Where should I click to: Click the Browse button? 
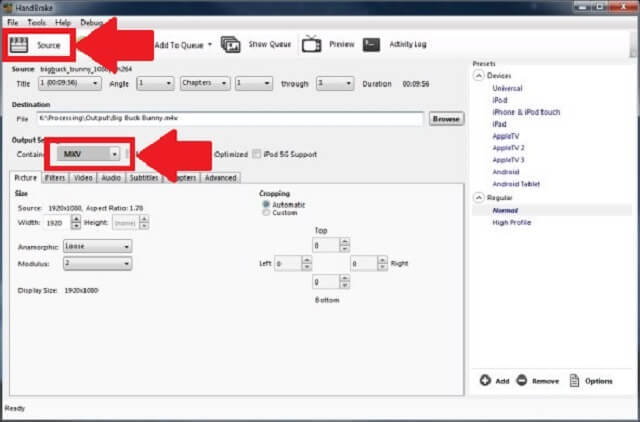(446, 119)
